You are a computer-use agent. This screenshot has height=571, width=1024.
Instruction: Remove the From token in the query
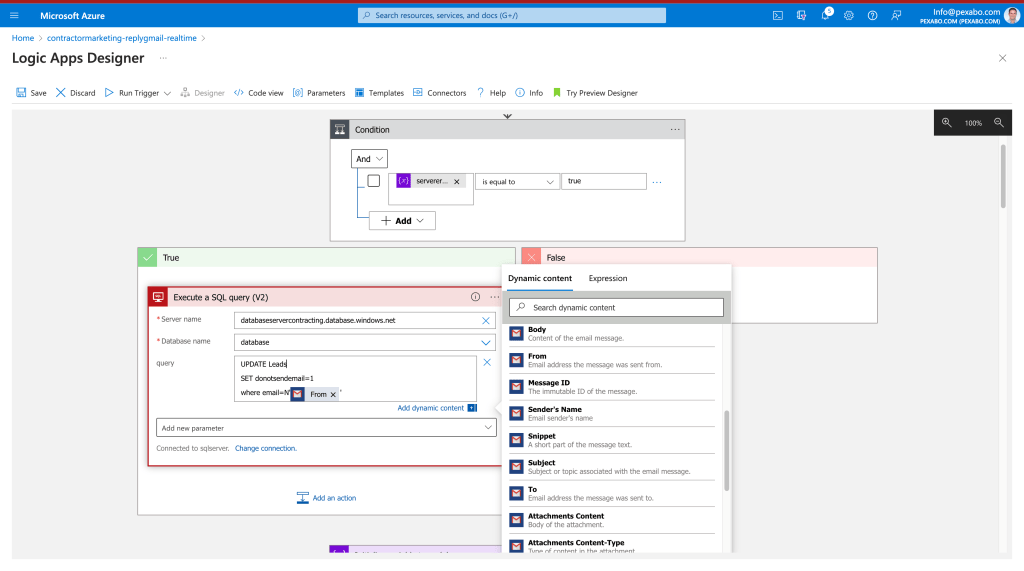coord(333,395)
